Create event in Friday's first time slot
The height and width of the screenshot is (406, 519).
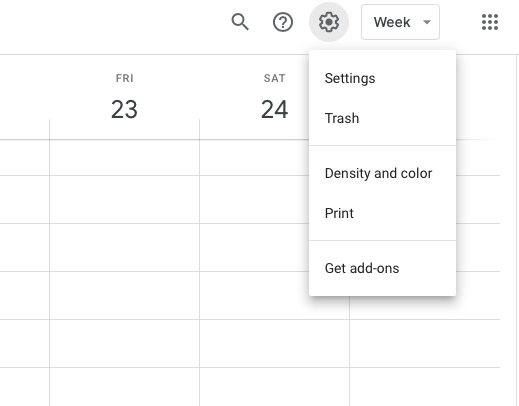(x=125, y=157)
